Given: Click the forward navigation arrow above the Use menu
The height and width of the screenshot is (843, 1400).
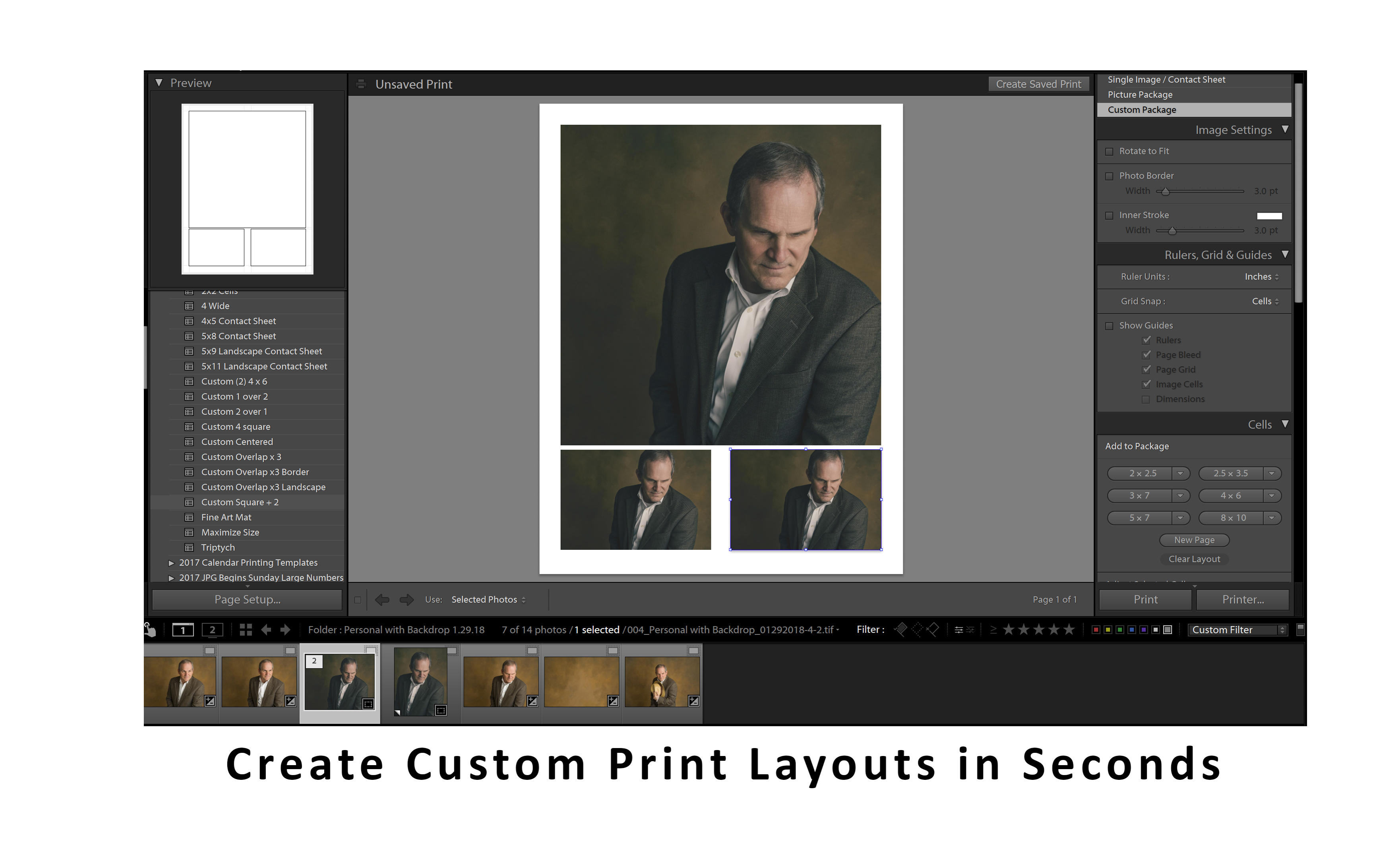Looking at the screenshot, I should pyautogui.click(x=407, y=599).
